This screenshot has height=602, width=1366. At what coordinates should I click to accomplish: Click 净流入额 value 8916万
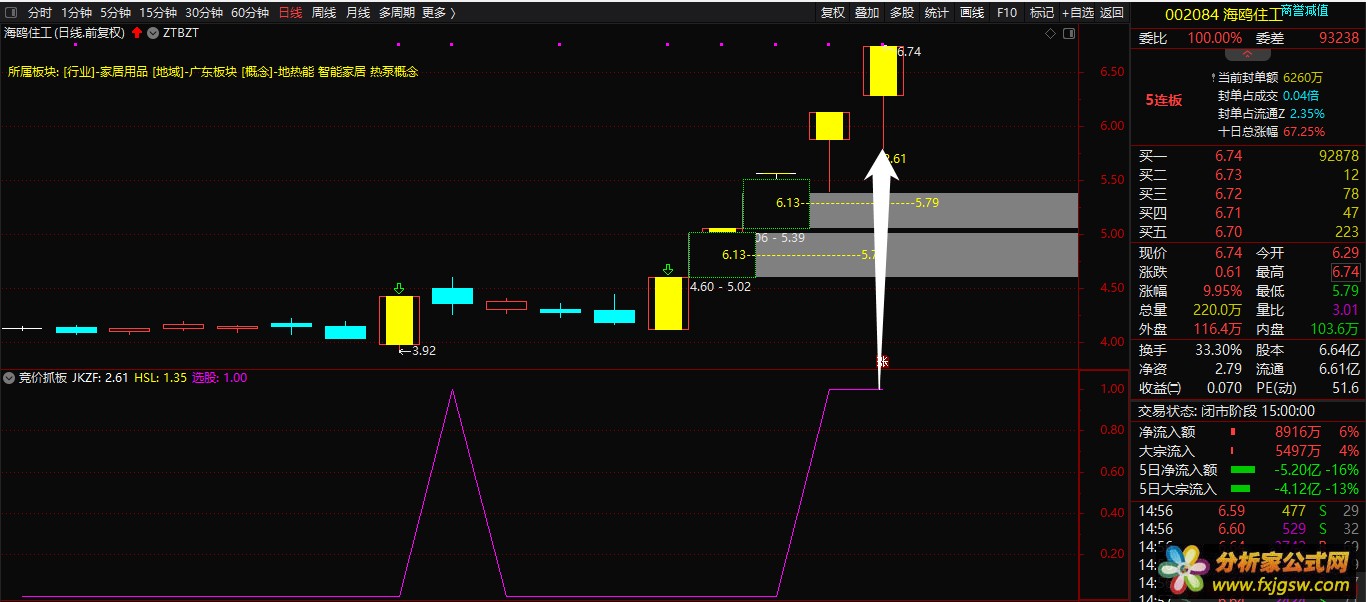[1297, 432]
